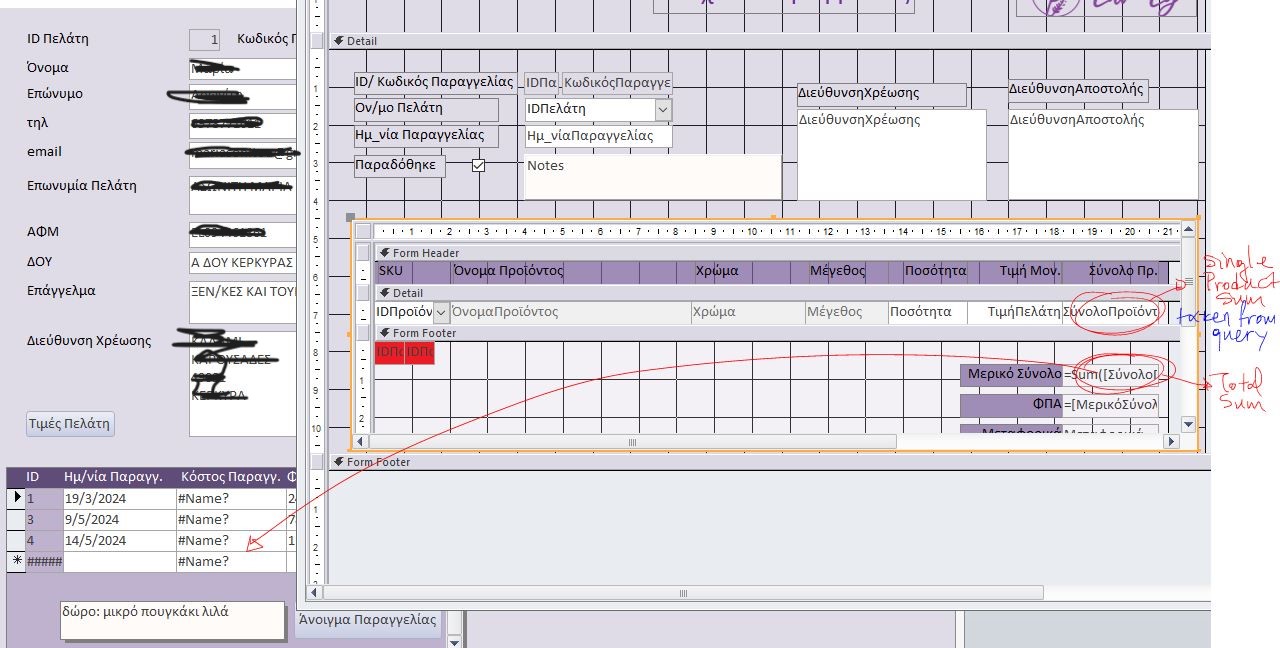Click the Άνοιγμα Παραγγελίας button
Viewport: 1280px width, 648px height.
tap(369, 620)
